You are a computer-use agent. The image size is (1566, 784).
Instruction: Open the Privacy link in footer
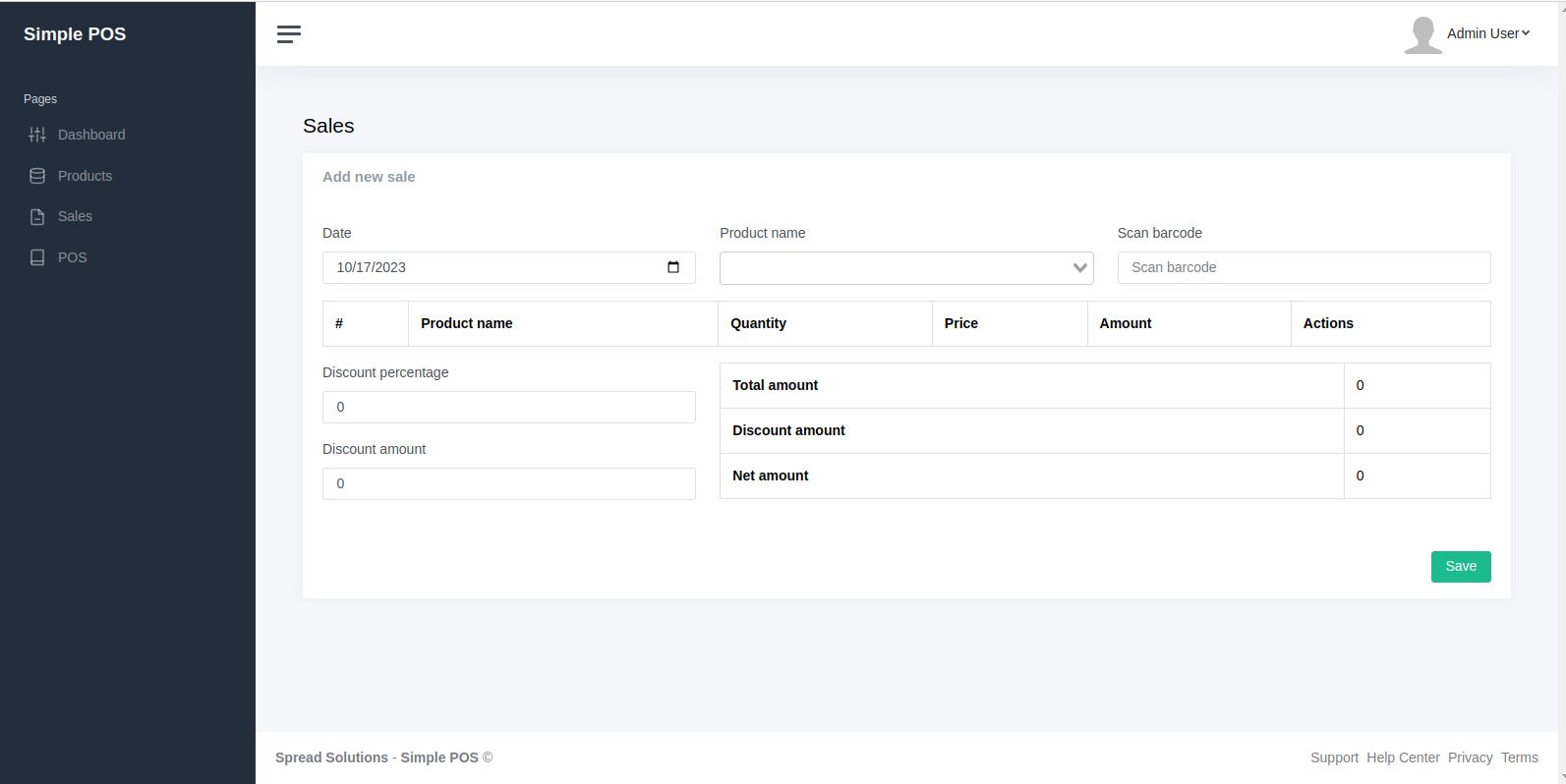[1470, 757]
